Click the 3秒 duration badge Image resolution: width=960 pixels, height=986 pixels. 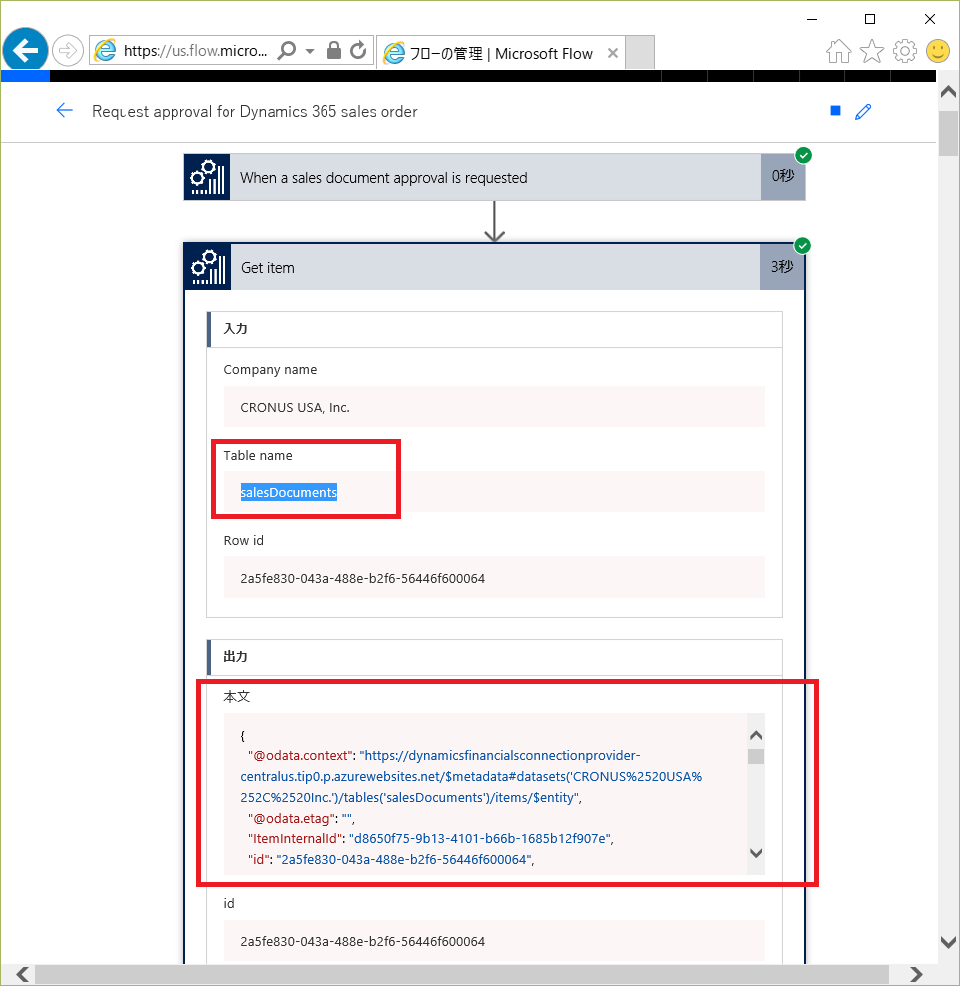click(x=782, y=267)
